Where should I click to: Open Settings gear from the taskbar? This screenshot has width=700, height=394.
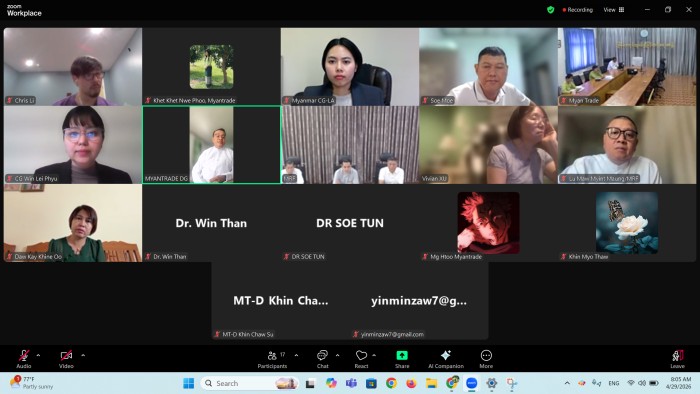492,383
